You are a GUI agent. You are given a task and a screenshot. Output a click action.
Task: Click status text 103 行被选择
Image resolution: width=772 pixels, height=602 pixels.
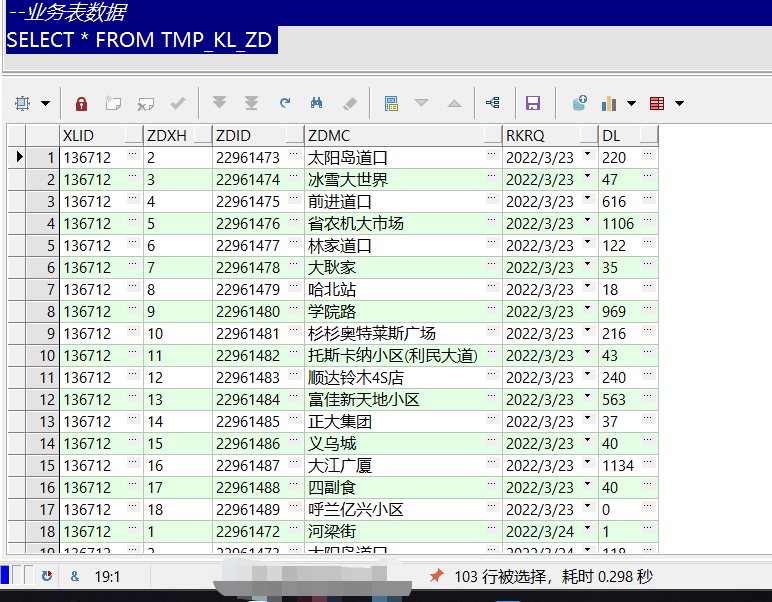(x=499, y=576)
